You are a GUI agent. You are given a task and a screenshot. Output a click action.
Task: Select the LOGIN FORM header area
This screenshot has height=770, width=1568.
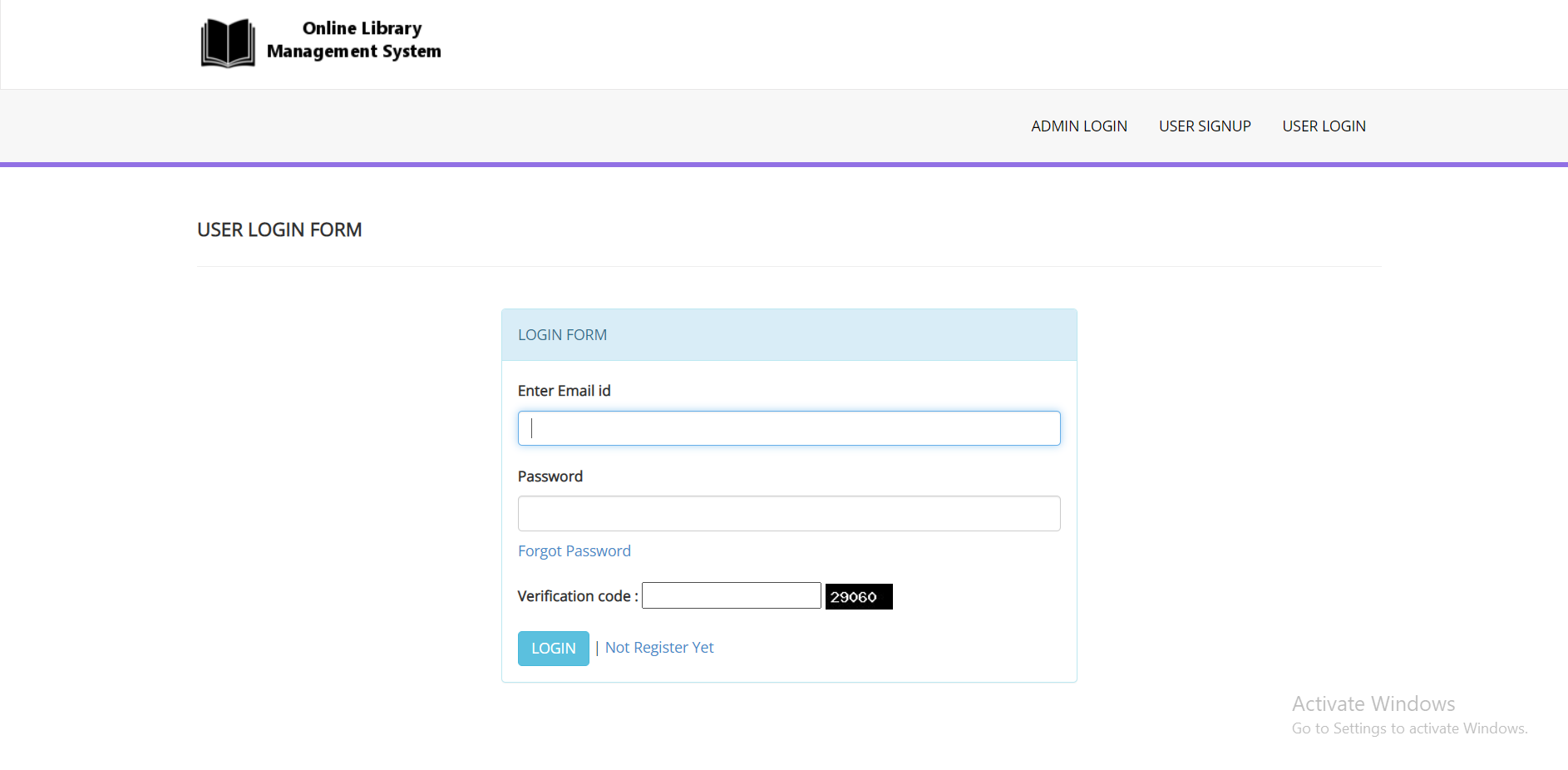coord(562,334)
